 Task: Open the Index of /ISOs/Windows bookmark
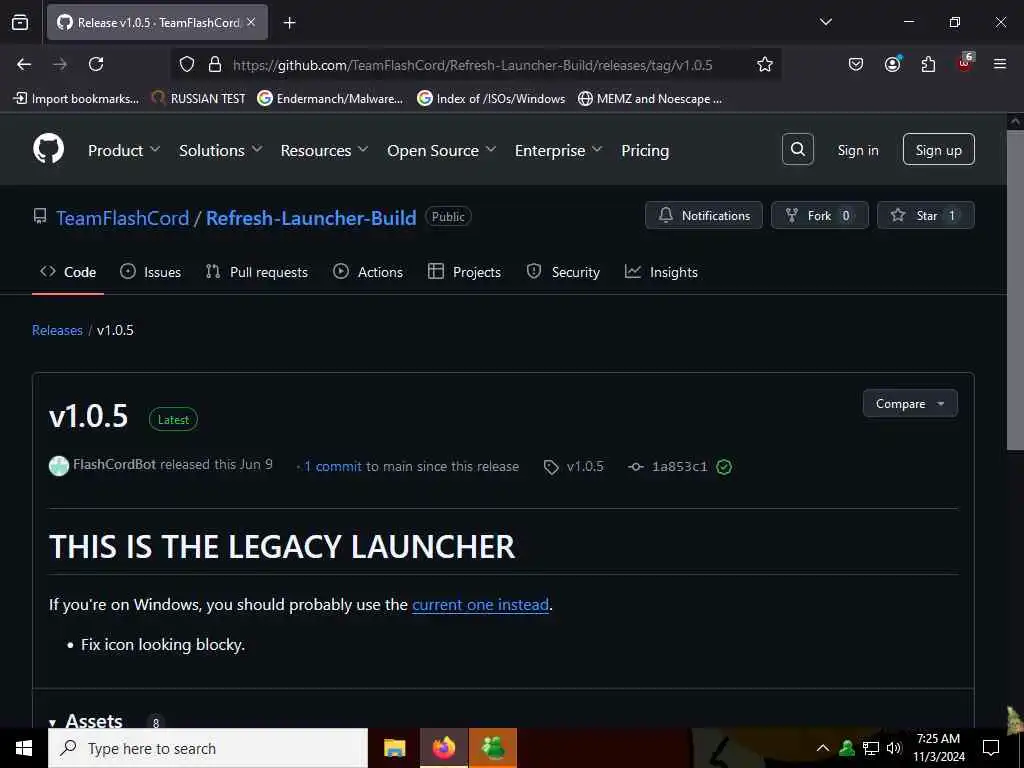[x=491, y=99]
